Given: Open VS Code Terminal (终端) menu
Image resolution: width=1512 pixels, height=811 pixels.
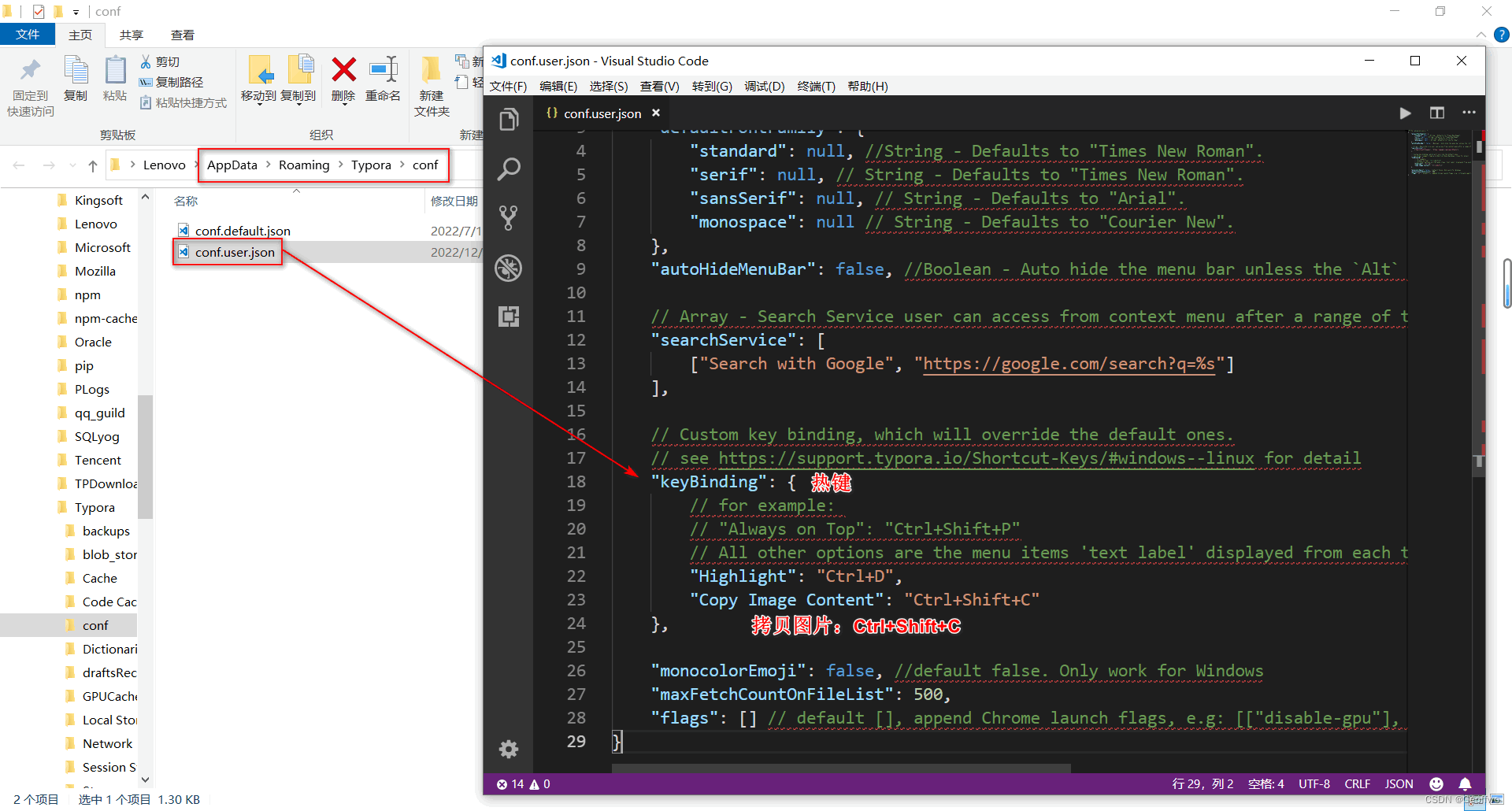Looking at the screenshot, I should coord(817,87).
